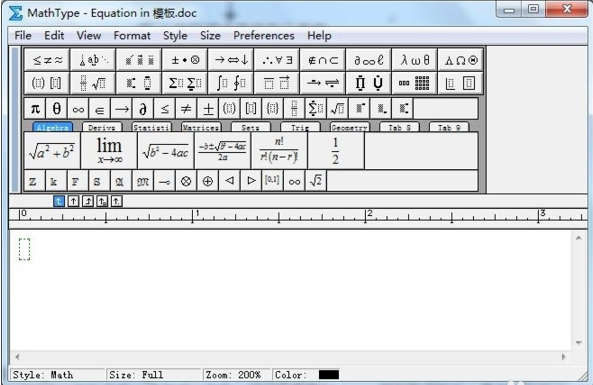The height and width of the screenshot is (385, 593).
Task: Open the embellishments palette
Action: [x=139, y=60]
